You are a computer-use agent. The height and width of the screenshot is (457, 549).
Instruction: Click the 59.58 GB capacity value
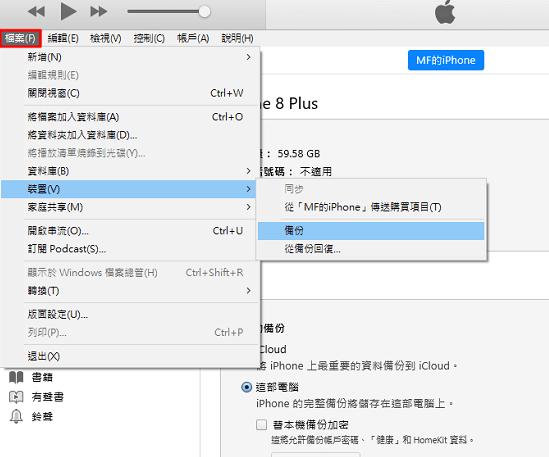pos(299,154)
